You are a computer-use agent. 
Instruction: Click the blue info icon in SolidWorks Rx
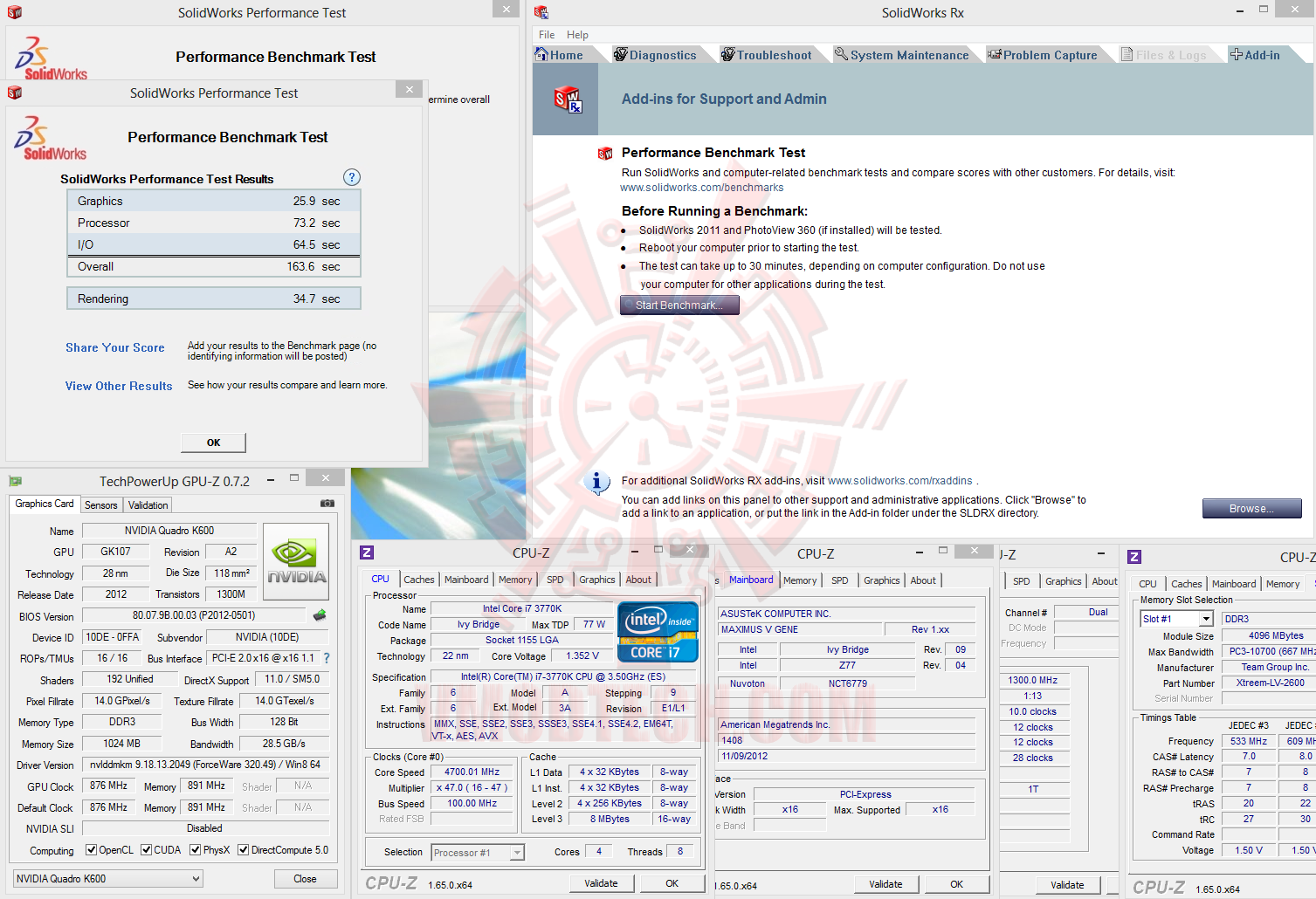coord(596,482)
